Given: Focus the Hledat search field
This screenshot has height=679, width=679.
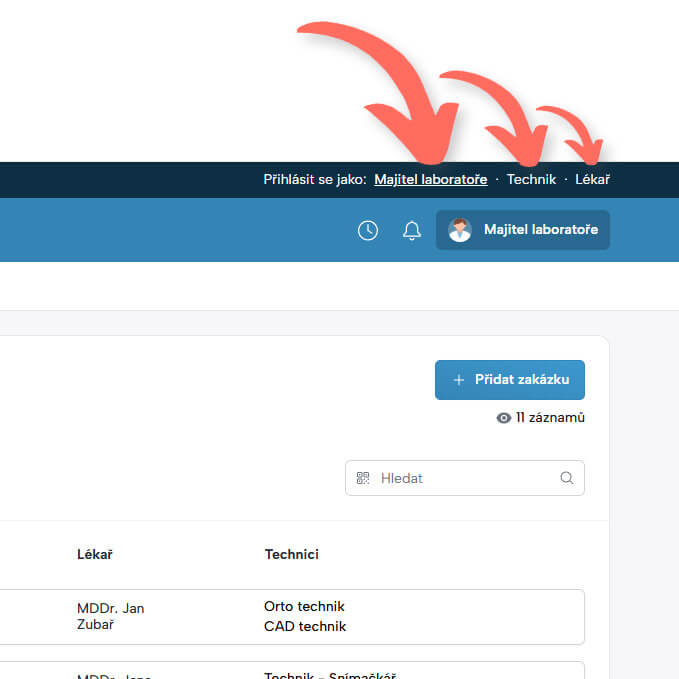Looking at the screenshot, I should (x=465, y=478).
